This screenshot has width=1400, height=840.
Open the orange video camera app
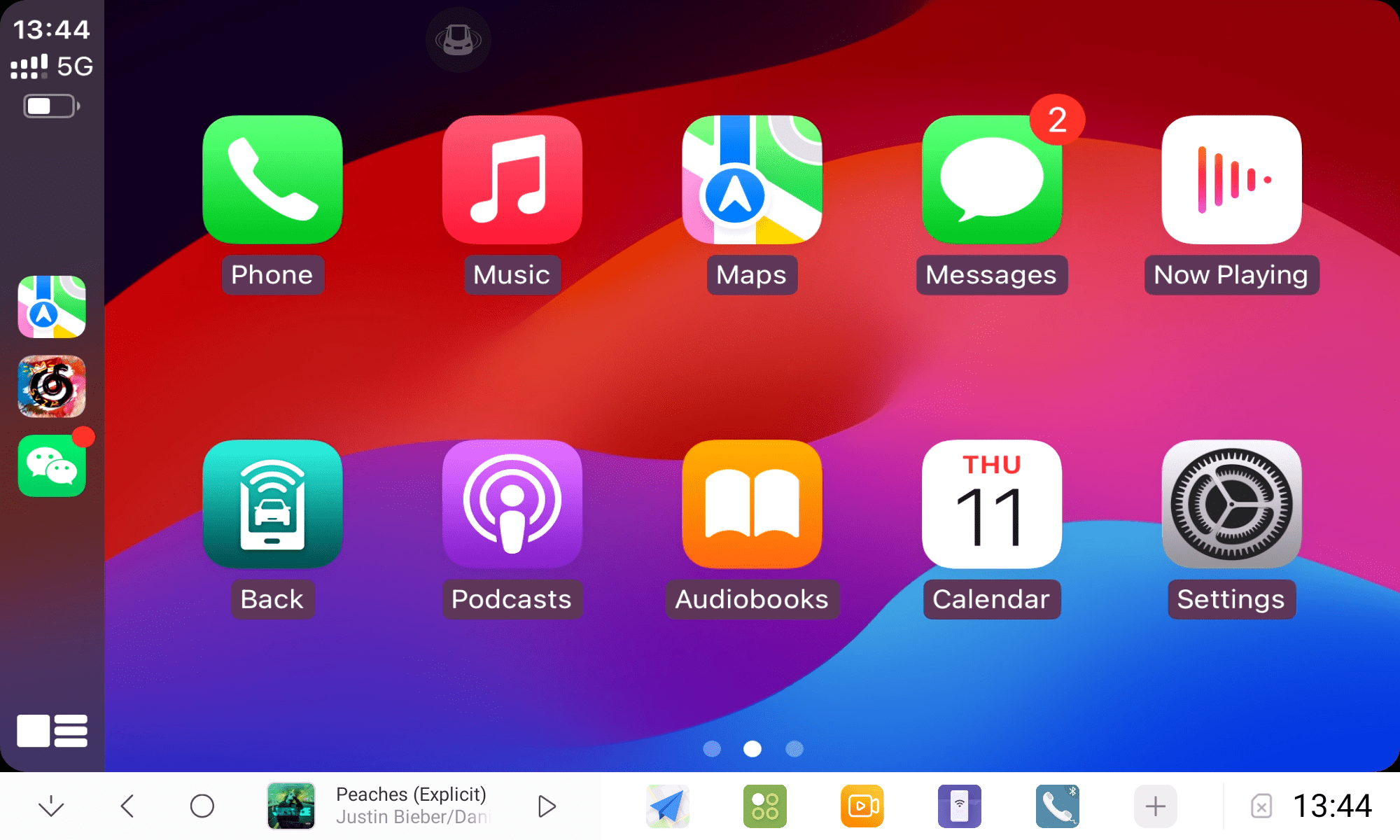coord(862,806)
